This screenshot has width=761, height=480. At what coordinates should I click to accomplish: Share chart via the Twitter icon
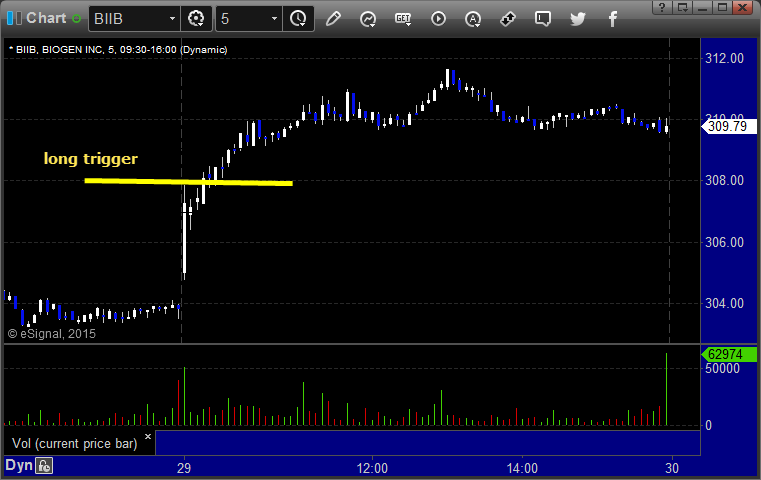[578, 19]
